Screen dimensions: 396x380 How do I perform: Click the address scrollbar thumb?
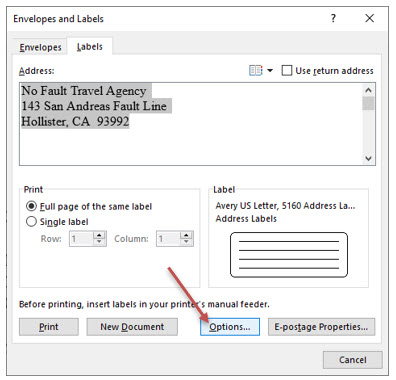(368, 103)
